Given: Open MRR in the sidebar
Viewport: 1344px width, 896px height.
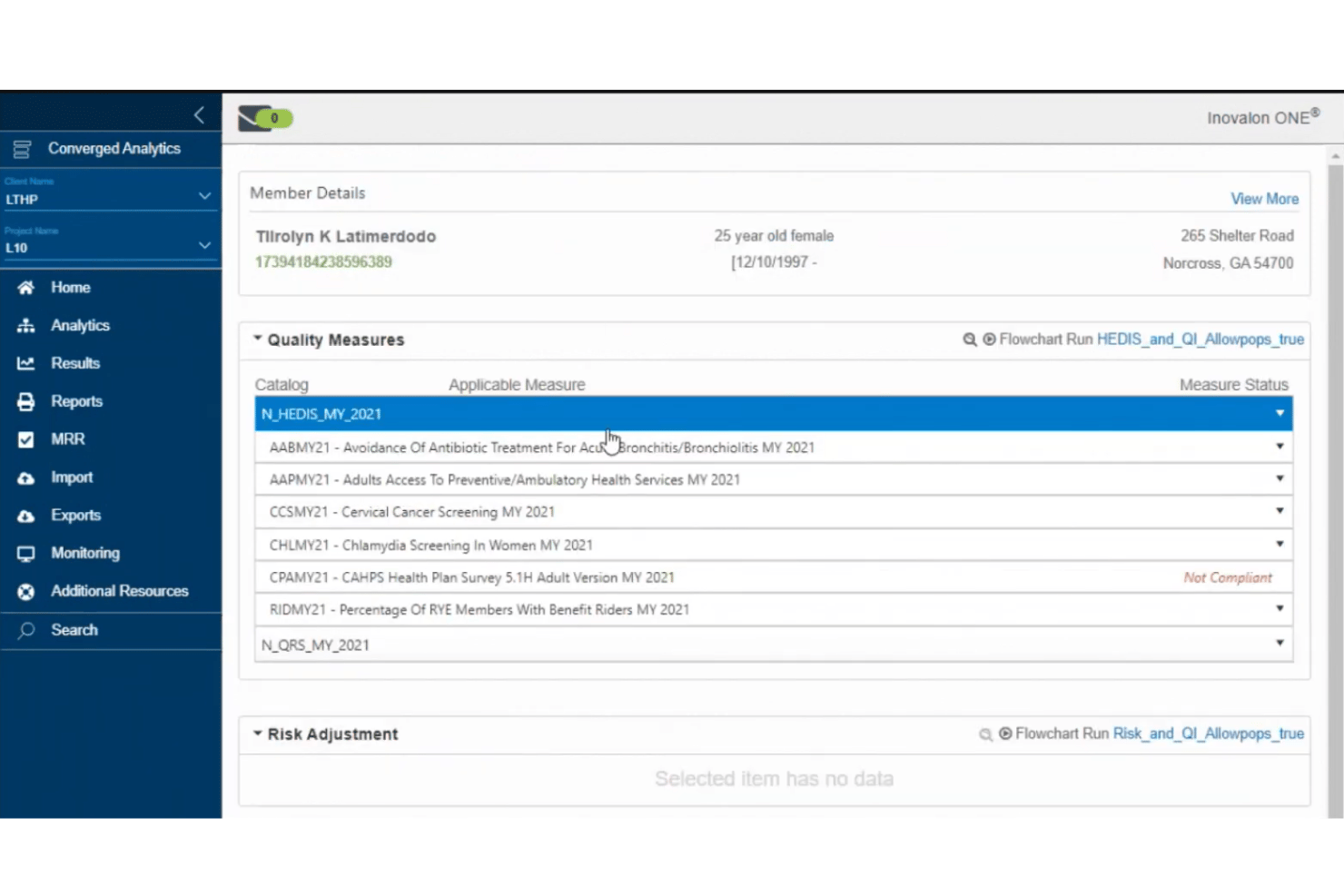Looking at the screenshot, I should 68,439.
